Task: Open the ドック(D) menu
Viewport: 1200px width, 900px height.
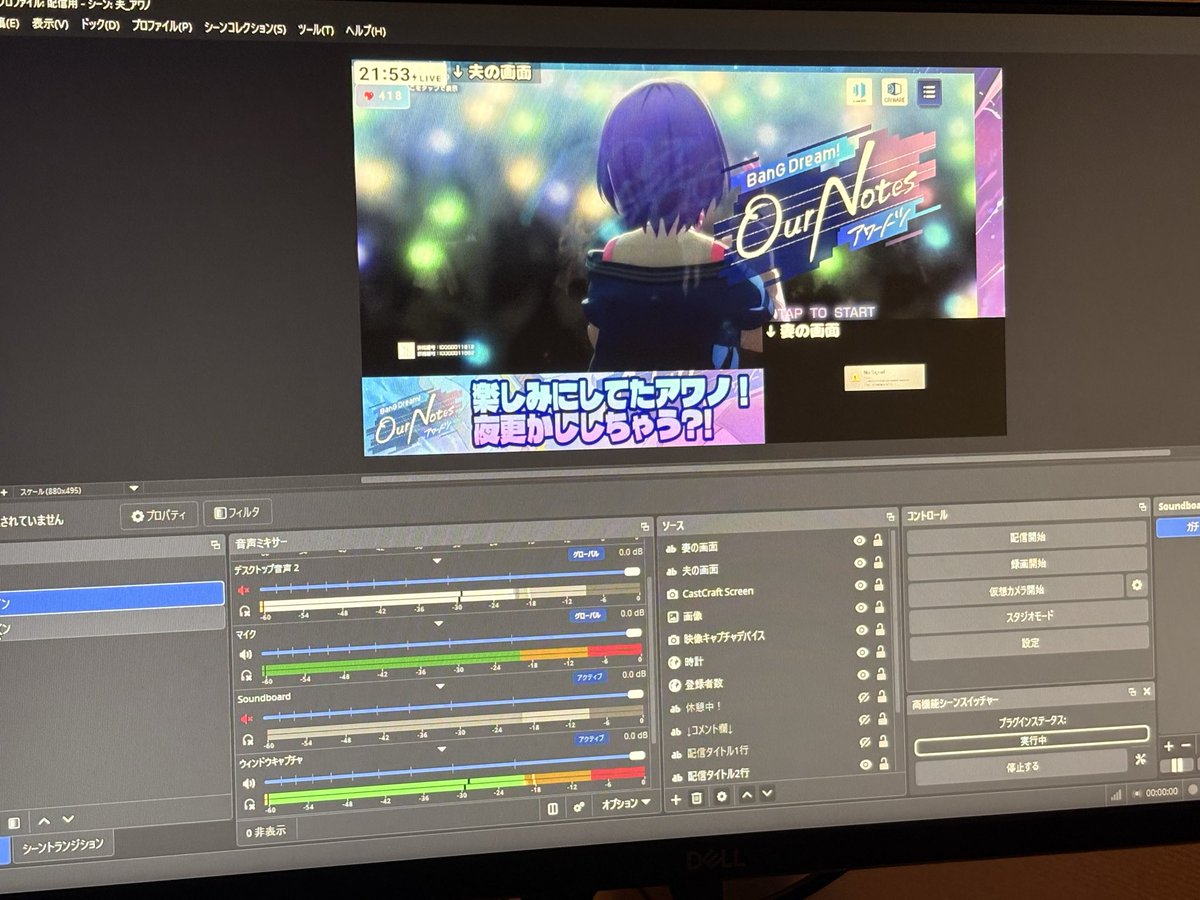Action: coord(99,24)
